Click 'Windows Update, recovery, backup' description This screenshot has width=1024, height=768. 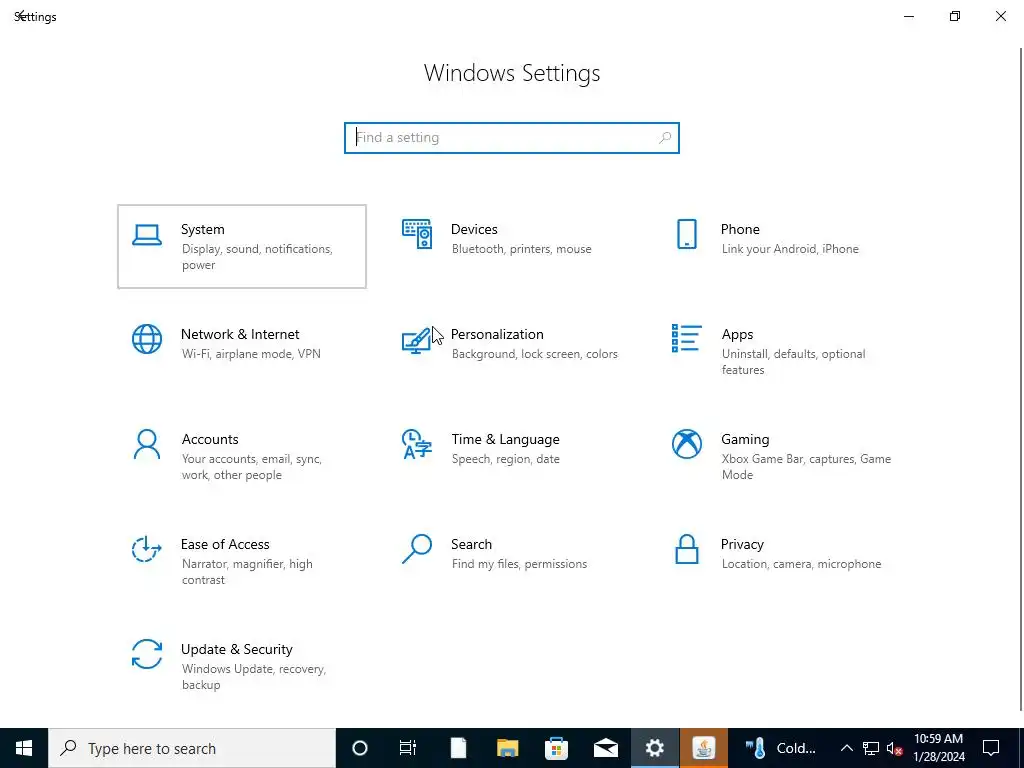[x=253, y=677]
